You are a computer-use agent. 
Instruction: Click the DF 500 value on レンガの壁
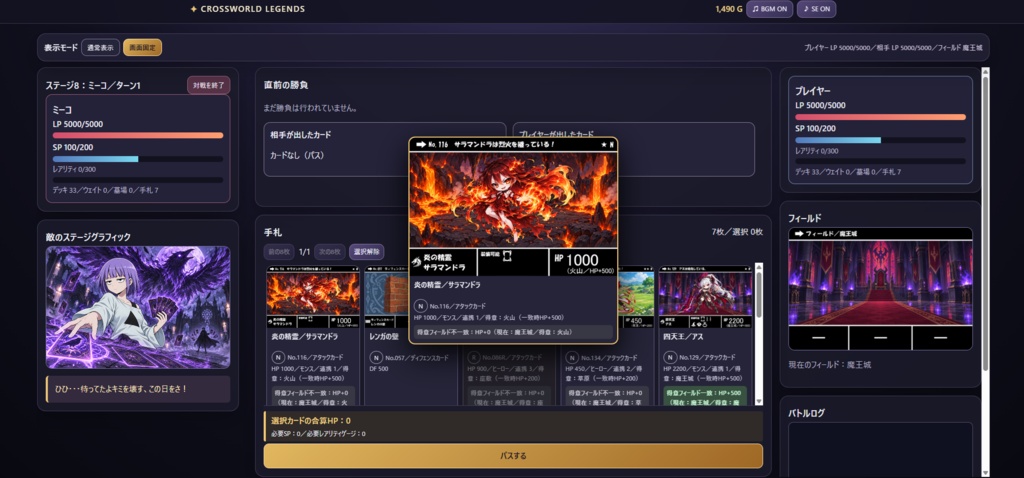[379, 369]
